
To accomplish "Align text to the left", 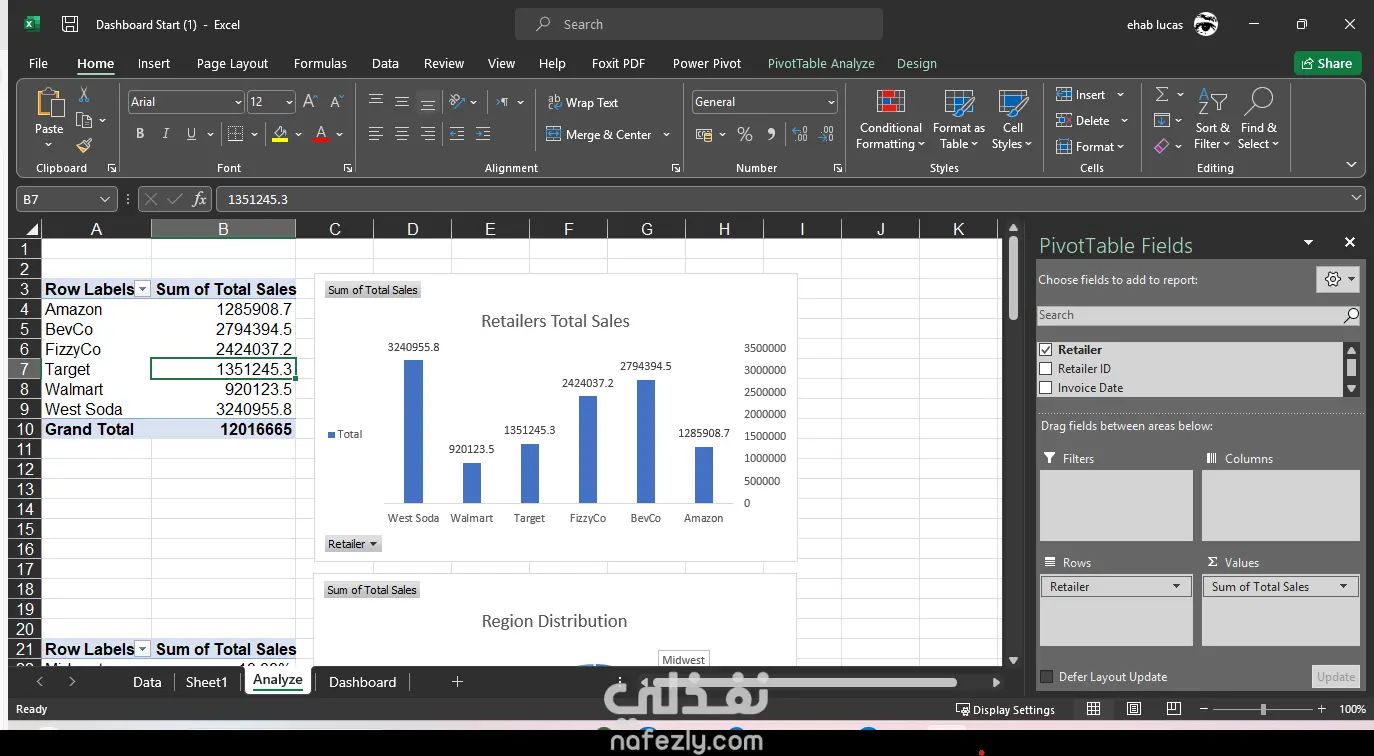I will [x=376, y=134].
